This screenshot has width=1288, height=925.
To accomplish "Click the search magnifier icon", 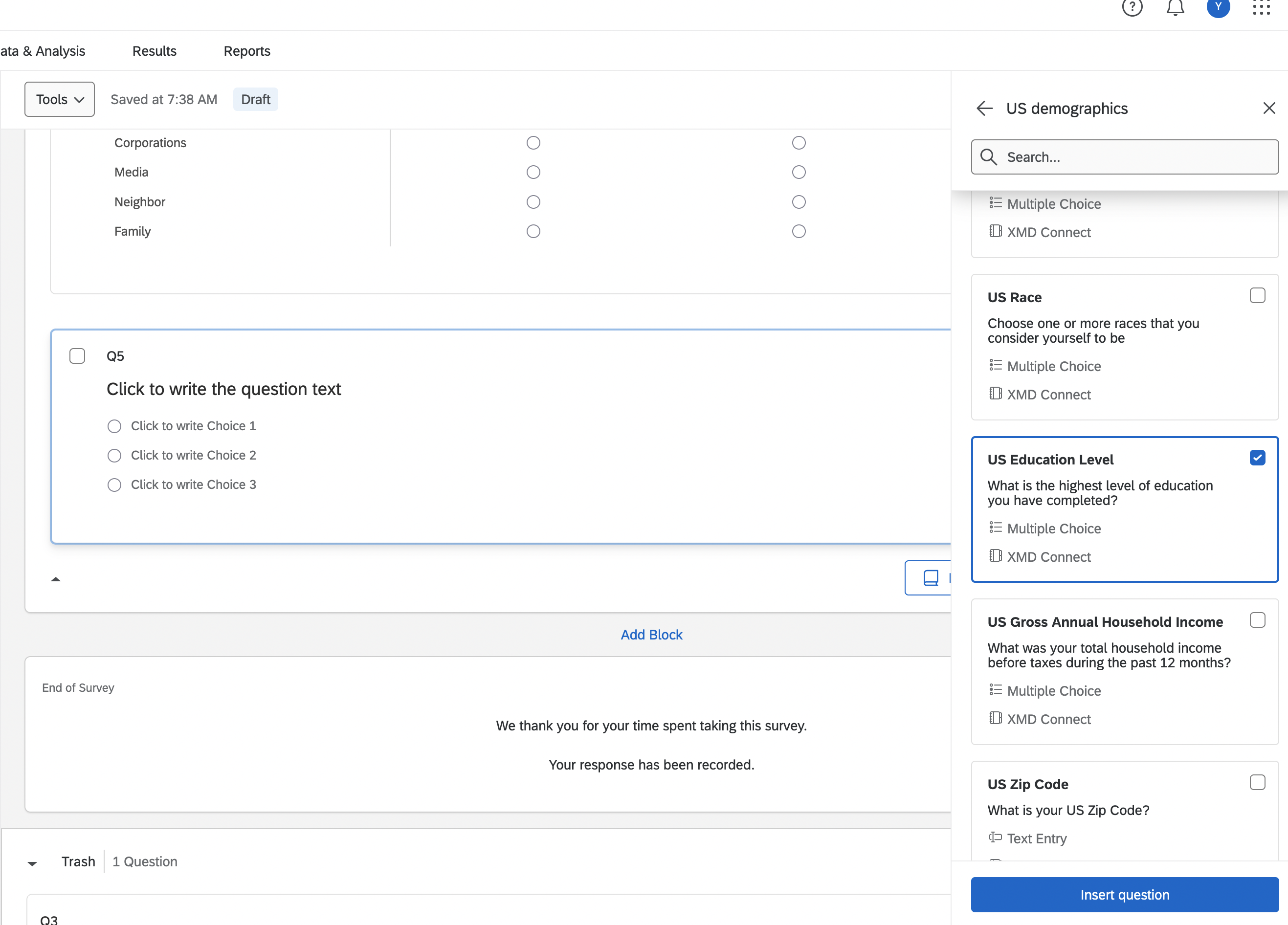I will [x=989, y=157].
